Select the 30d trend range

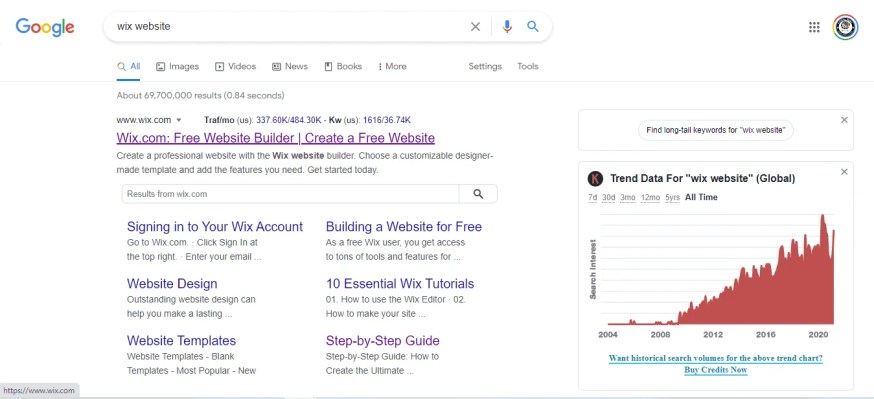pos(608,197)
